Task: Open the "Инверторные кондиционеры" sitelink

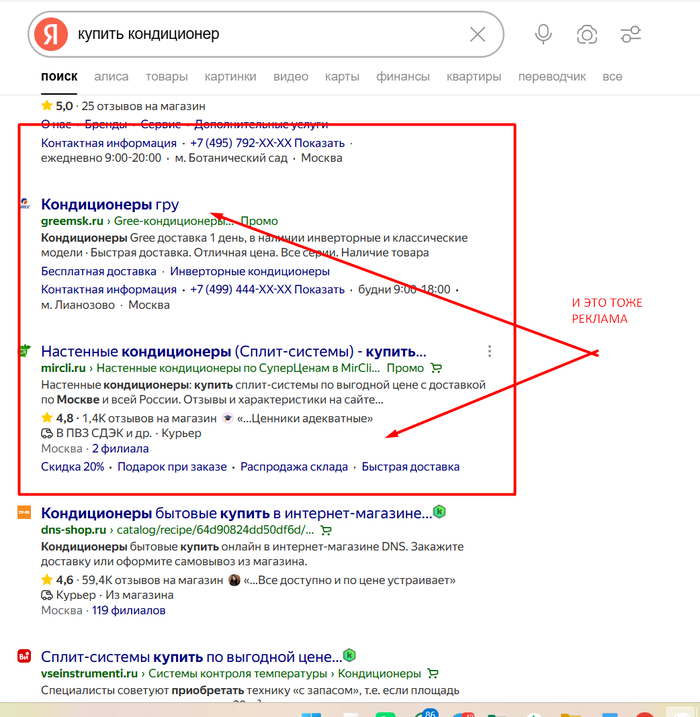Action: pyautogui.click(x=249, y=272)
